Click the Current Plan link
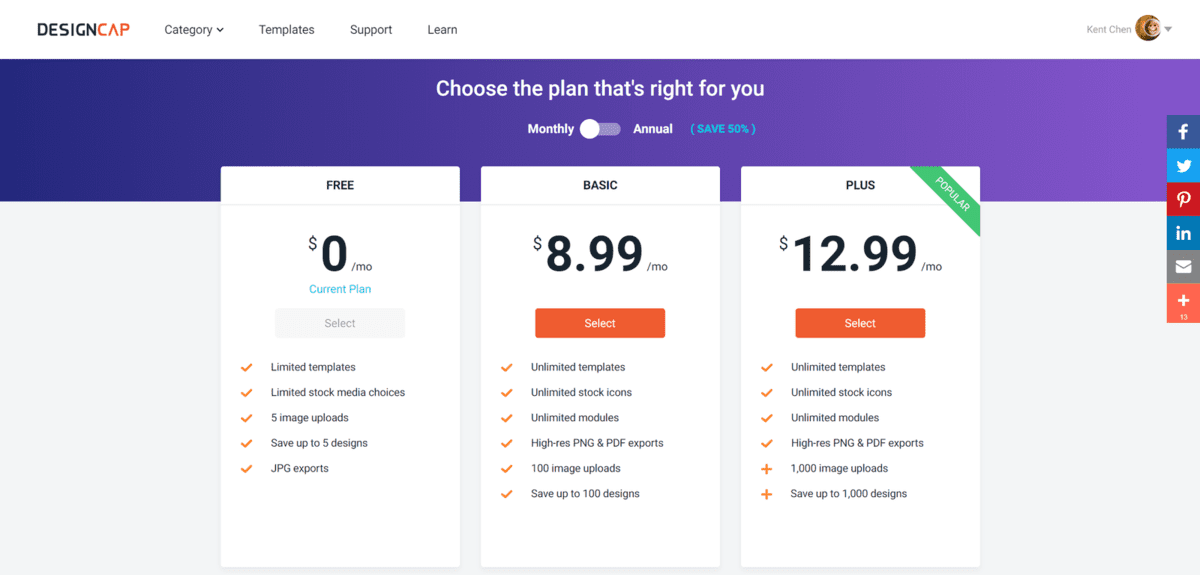The width and height of the screenshot is (1200, 575). [340, 289]
